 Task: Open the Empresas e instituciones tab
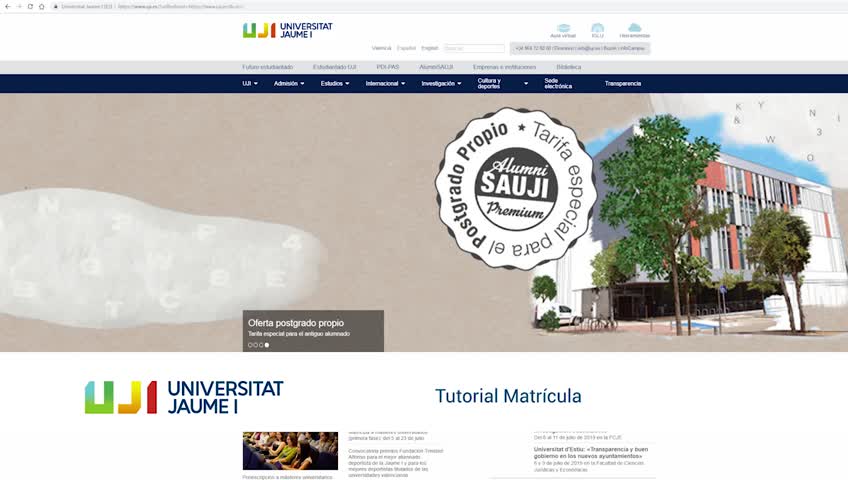[505, 67]
